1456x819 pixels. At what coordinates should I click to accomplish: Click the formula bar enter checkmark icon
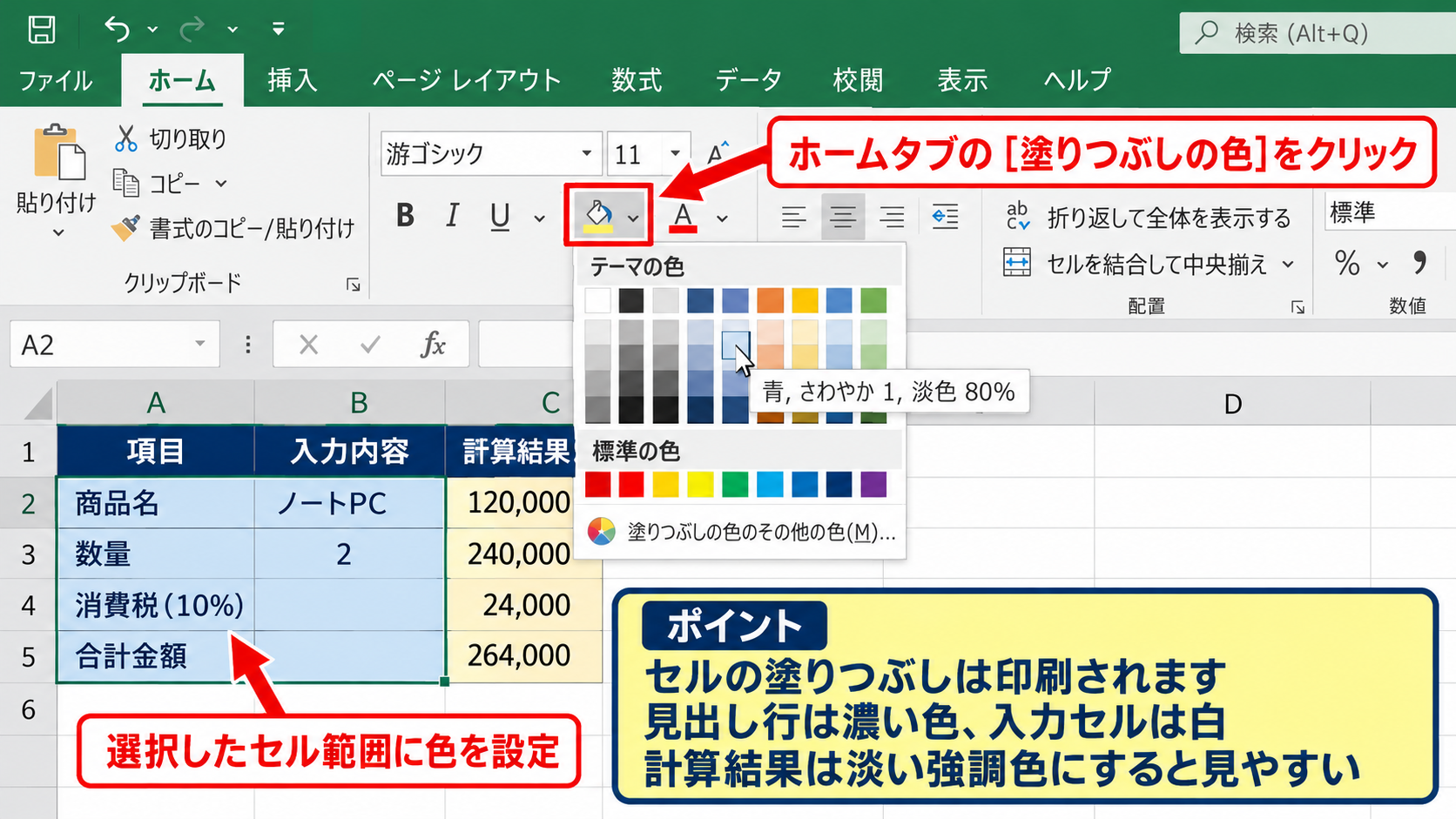(x=370, y=346)
